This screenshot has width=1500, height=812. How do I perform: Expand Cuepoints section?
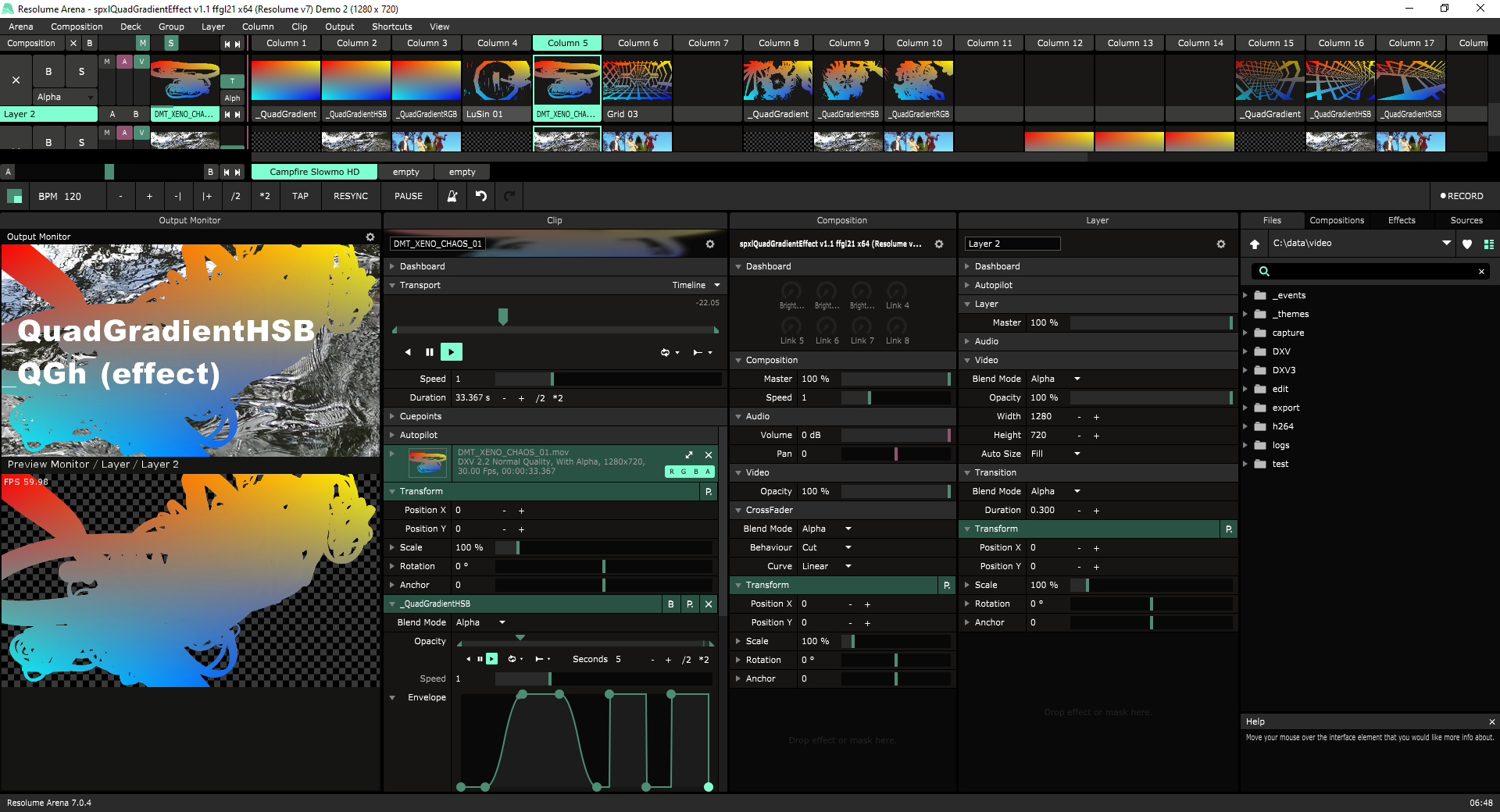[x=393, y=416]
